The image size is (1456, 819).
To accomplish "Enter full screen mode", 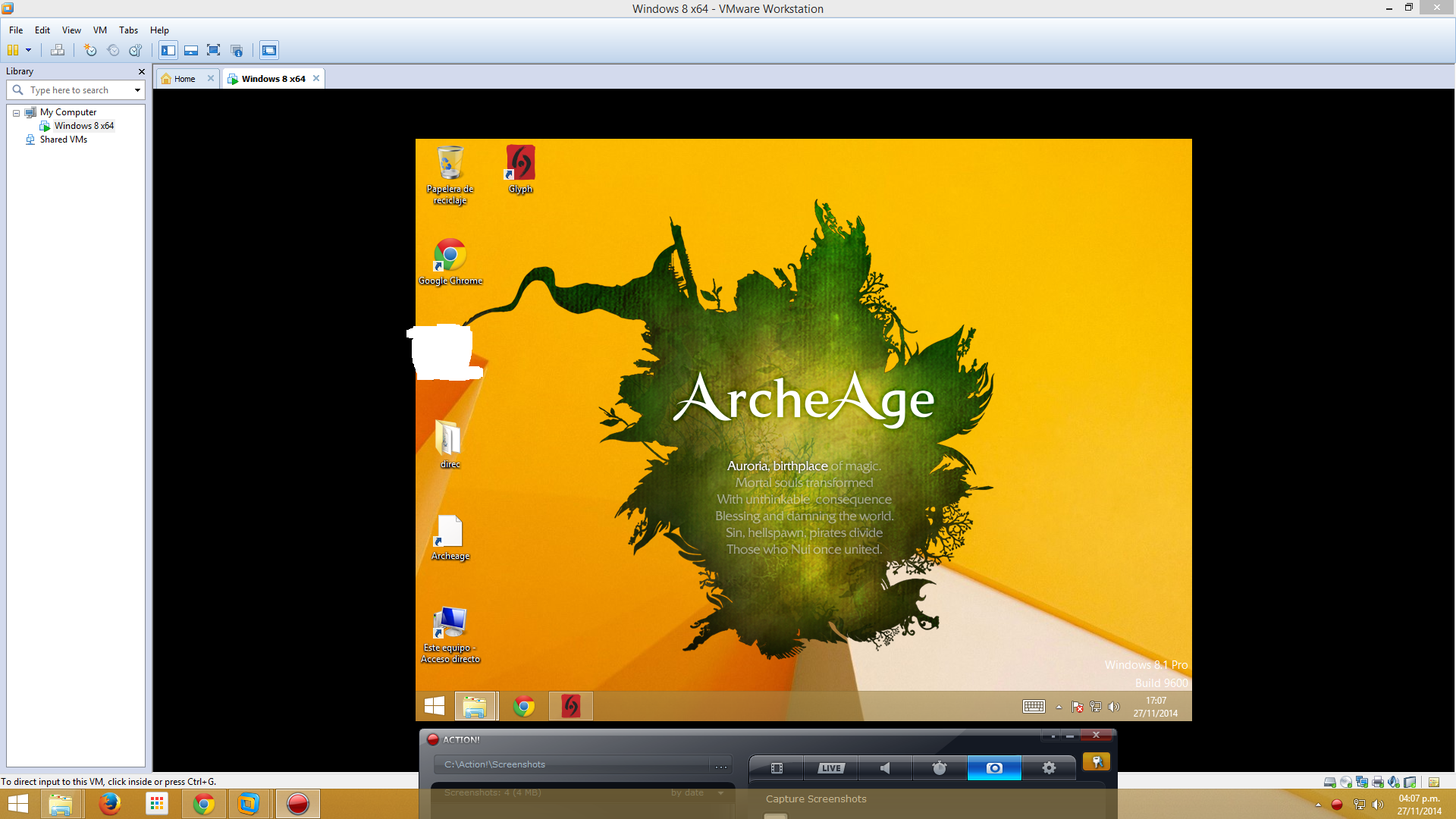I will point(214,50).
